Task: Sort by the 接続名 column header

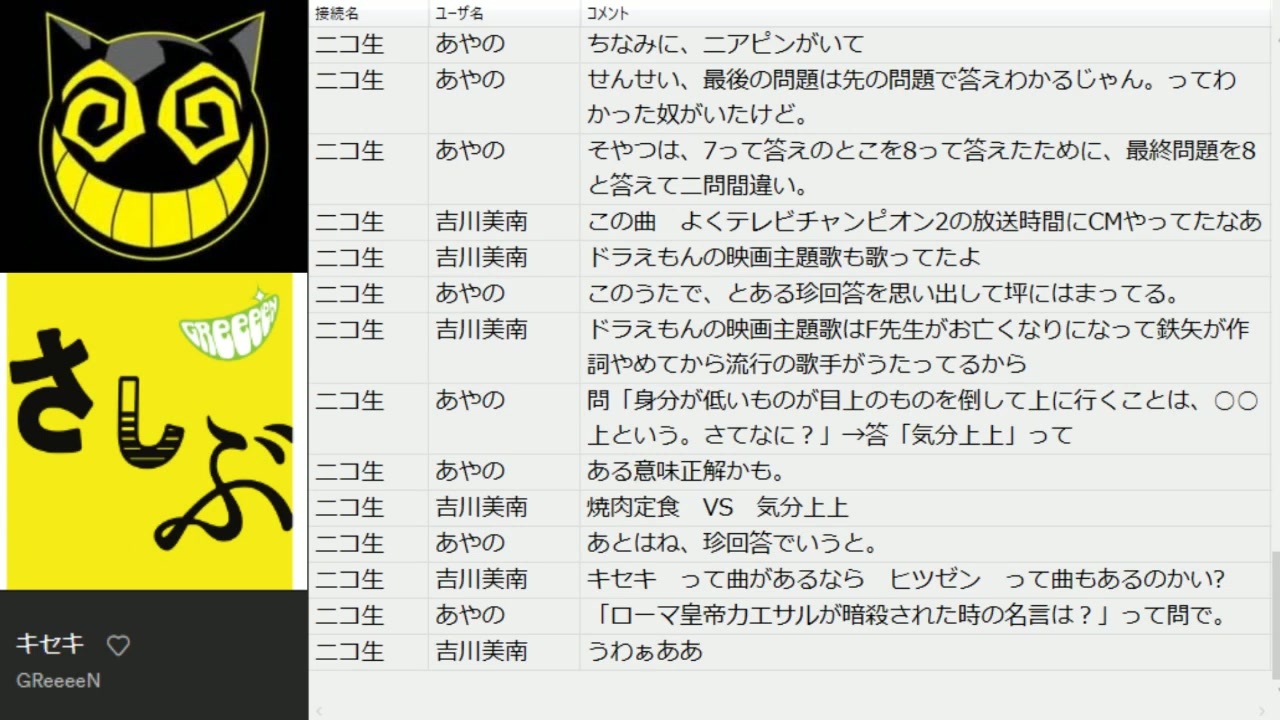Action: [x=337, y=14]
